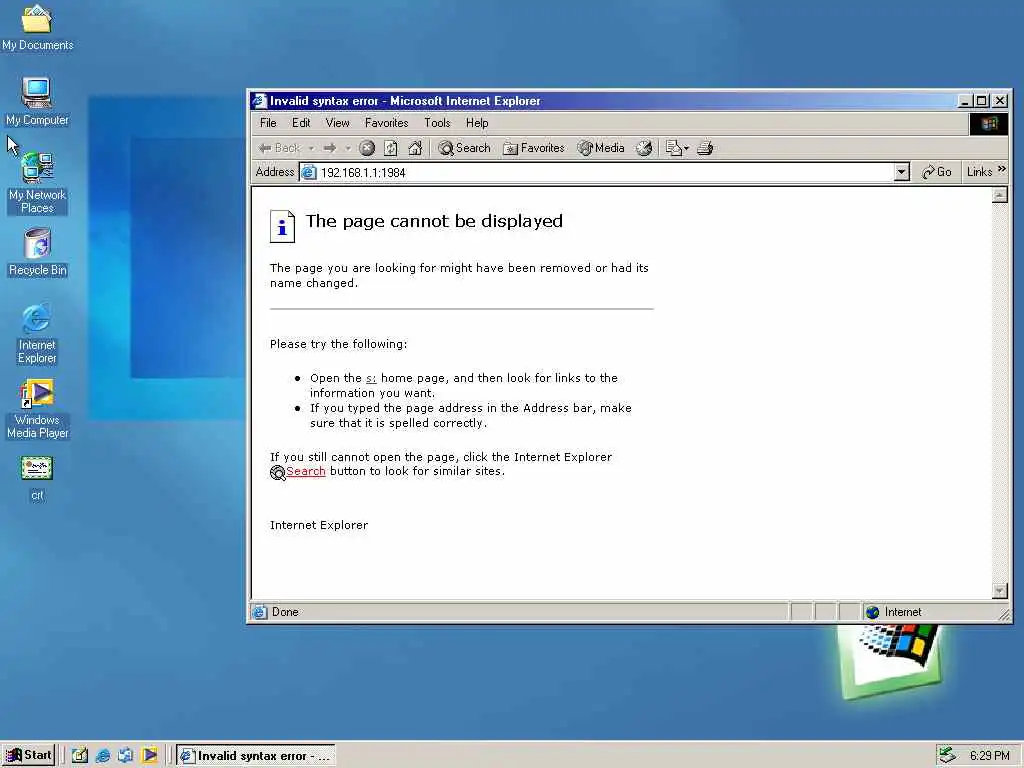Launch Media Player from Quick Launch
This screenshot has width=1024, height=768.
150,756
